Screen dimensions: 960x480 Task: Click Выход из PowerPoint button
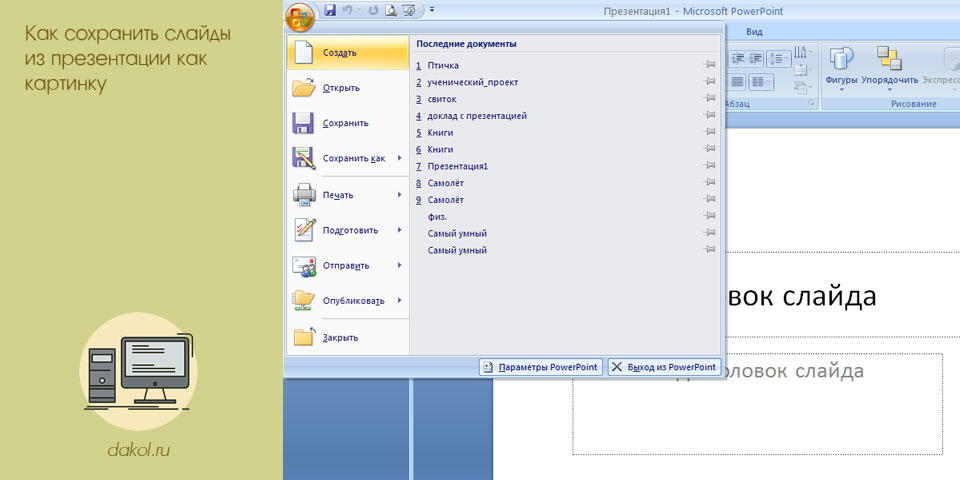click(x=664, y=367)
